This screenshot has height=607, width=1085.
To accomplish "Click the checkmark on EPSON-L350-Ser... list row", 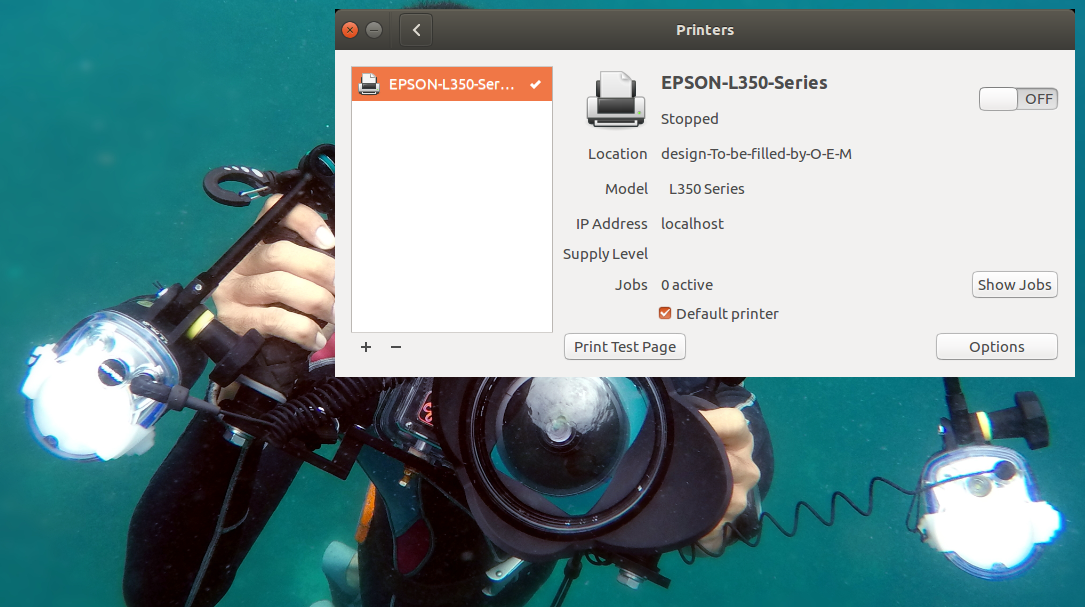I will point(535,84).
